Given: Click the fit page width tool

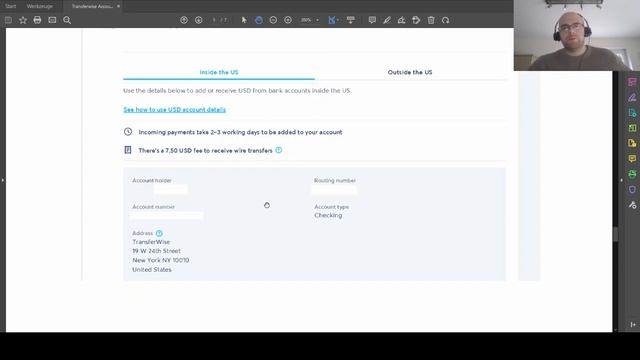Looking at the screenshot, I should click(x=332, y=20).
